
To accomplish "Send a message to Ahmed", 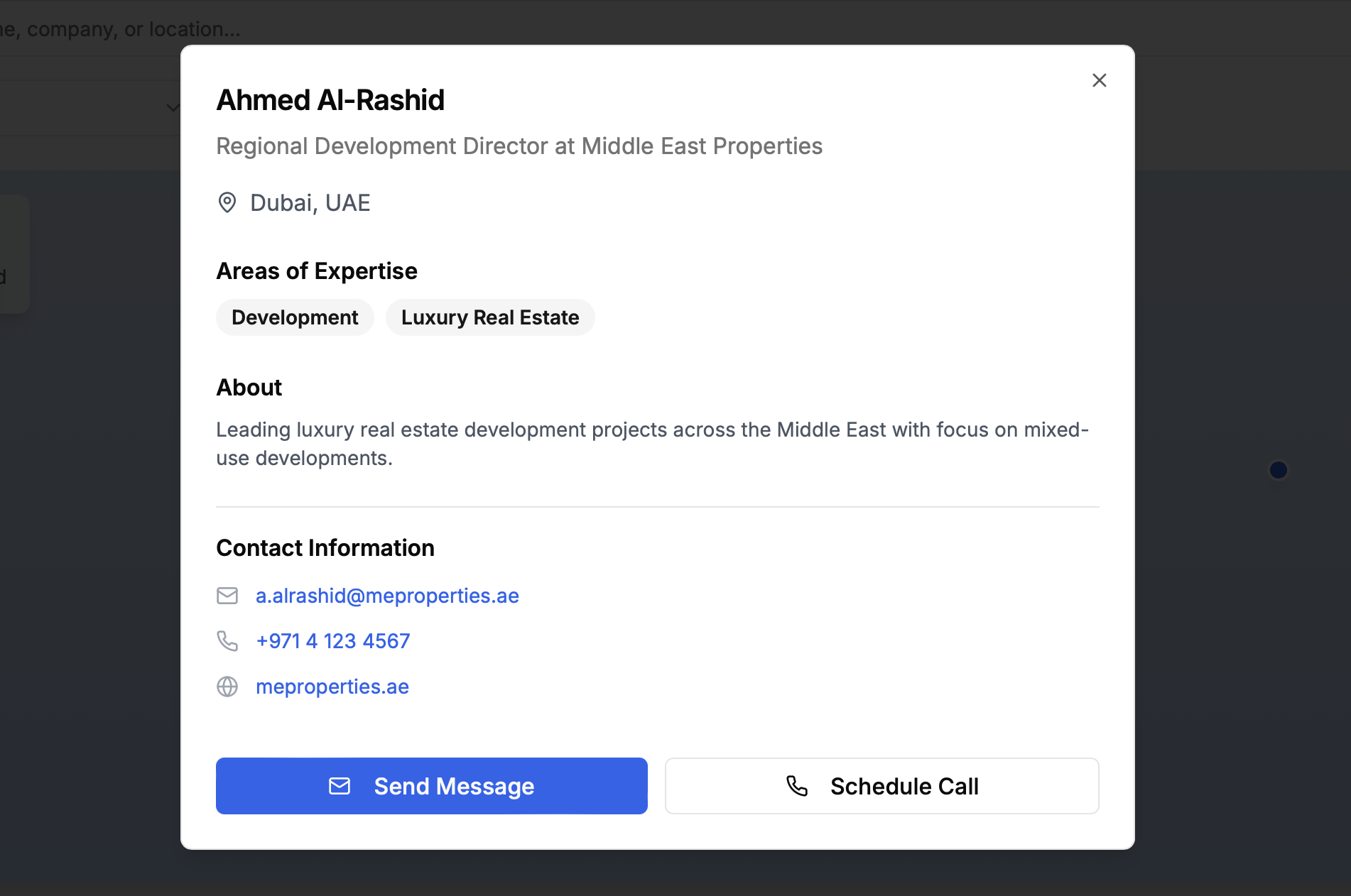I will [x=432, y=786].
